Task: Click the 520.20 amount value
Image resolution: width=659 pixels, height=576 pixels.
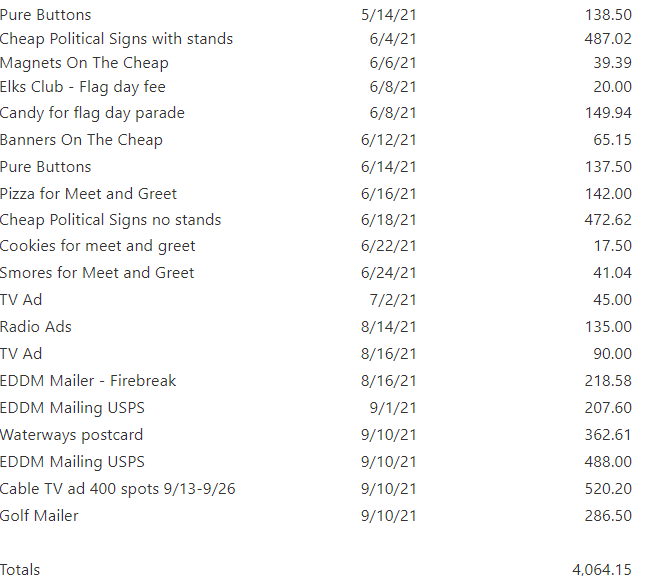Action: 608,489
